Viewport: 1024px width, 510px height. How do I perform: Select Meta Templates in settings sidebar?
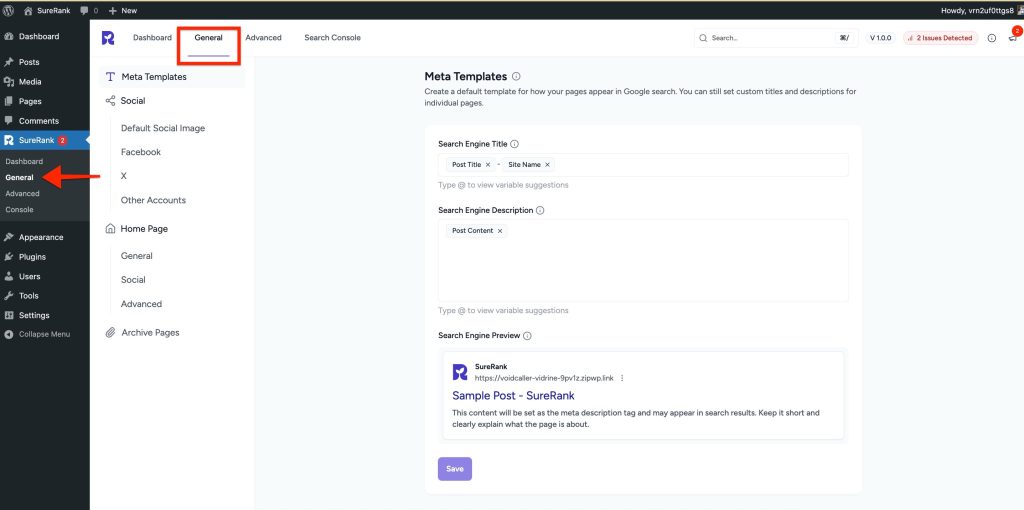click(172, 77)
